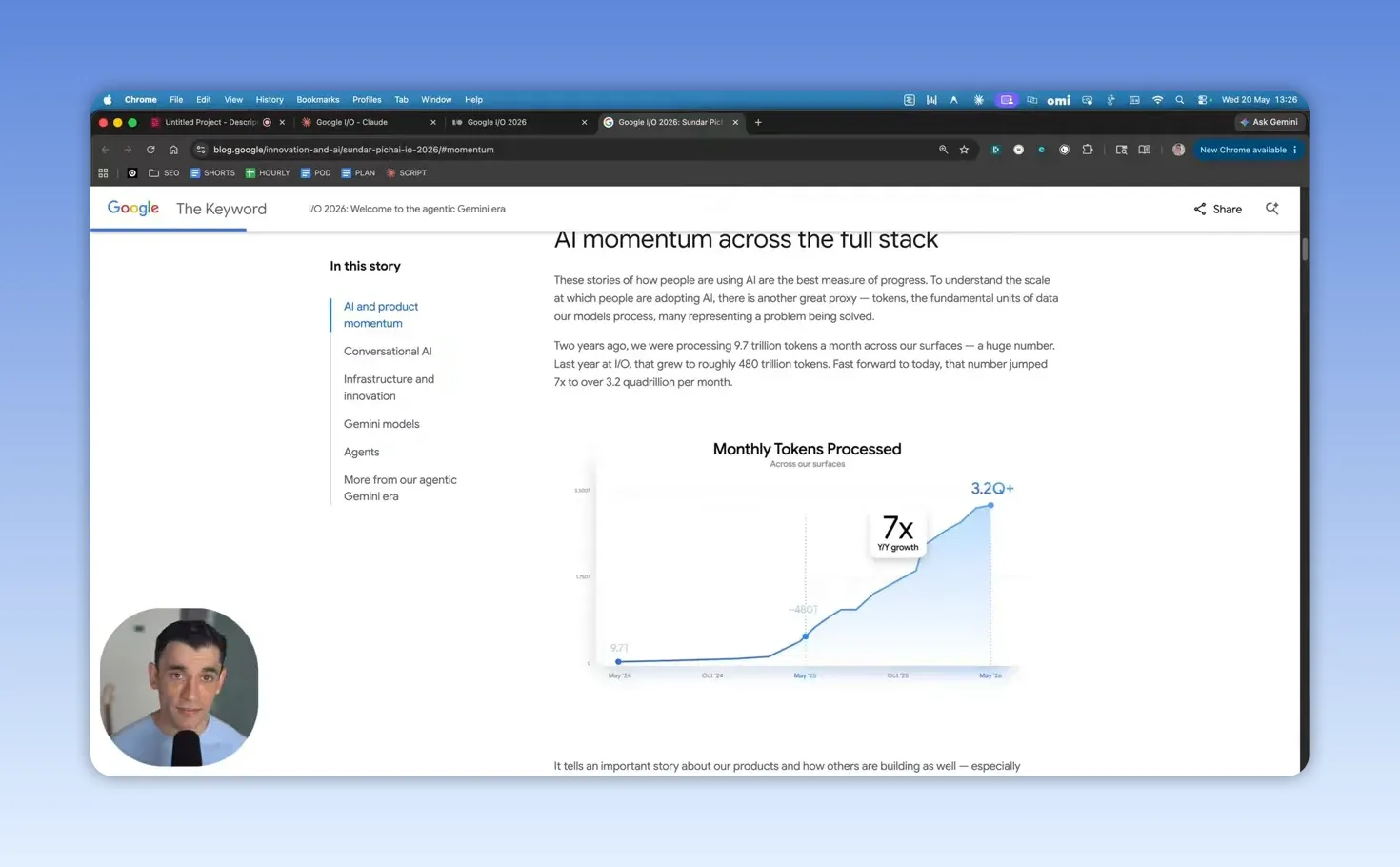
Task: Reload the page with the refresh icon
Action: 150,150
